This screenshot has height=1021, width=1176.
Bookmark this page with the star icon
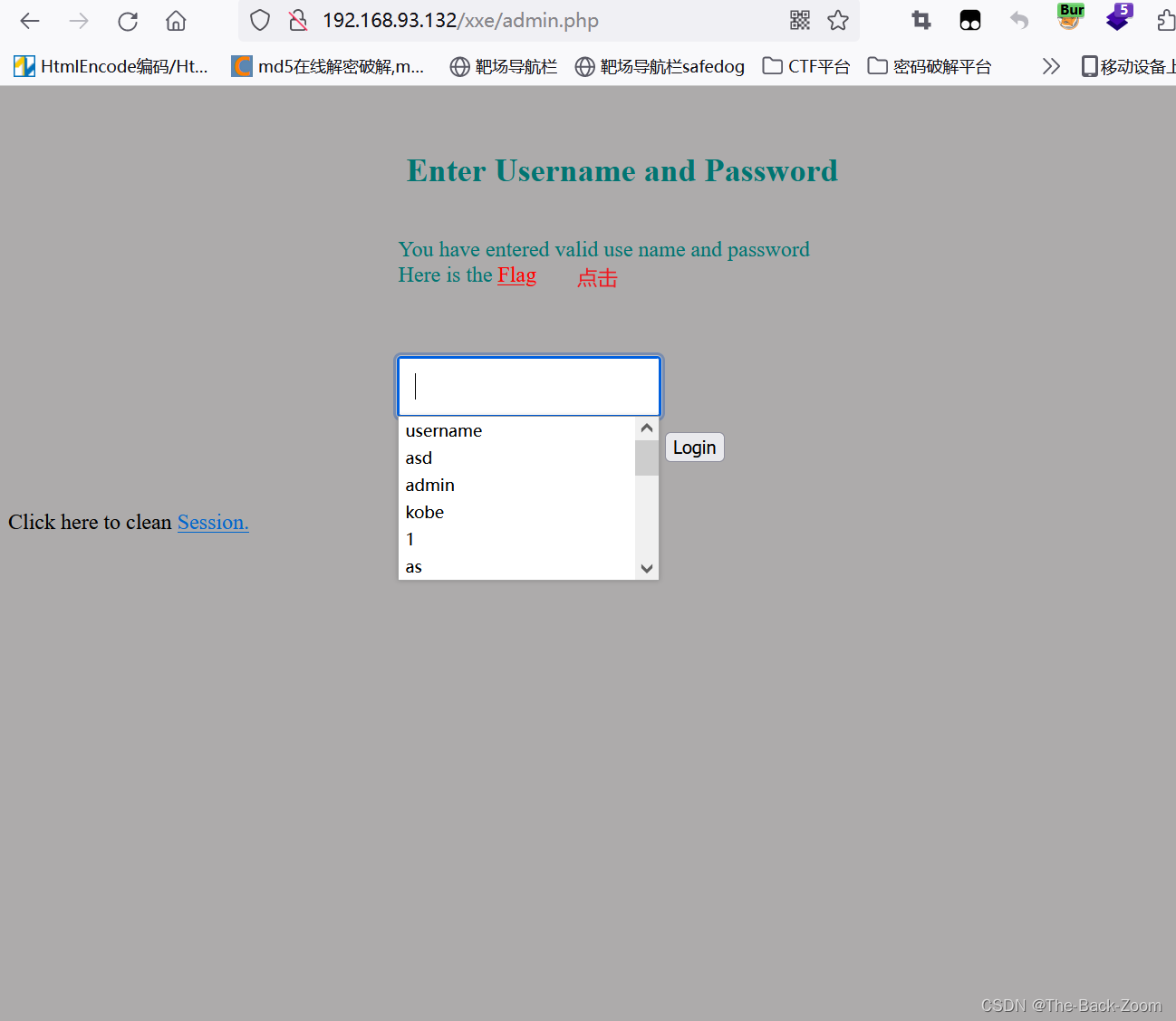click(838, 20)
